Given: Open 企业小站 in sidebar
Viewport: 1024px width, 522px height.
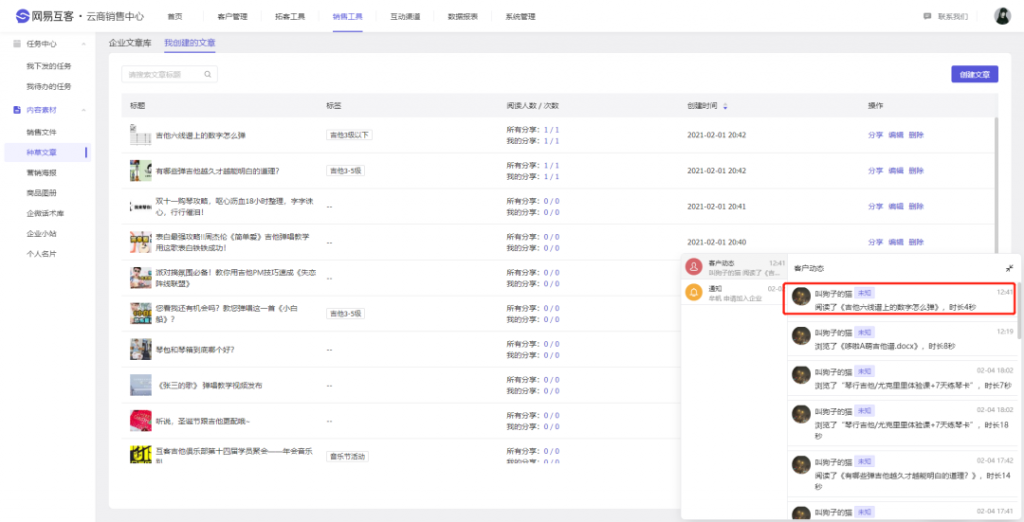Looking at the screenshot, I should [x=41, y=233].
